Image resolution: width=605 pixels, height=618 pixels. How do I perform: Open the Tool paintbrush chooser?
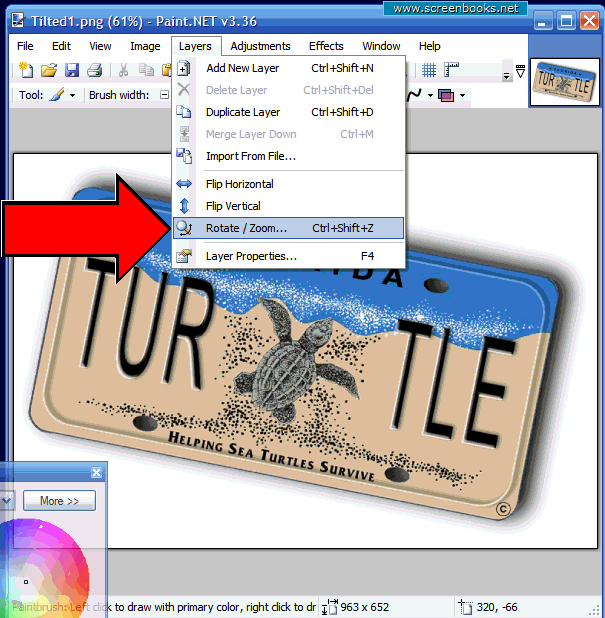(62, 95)
